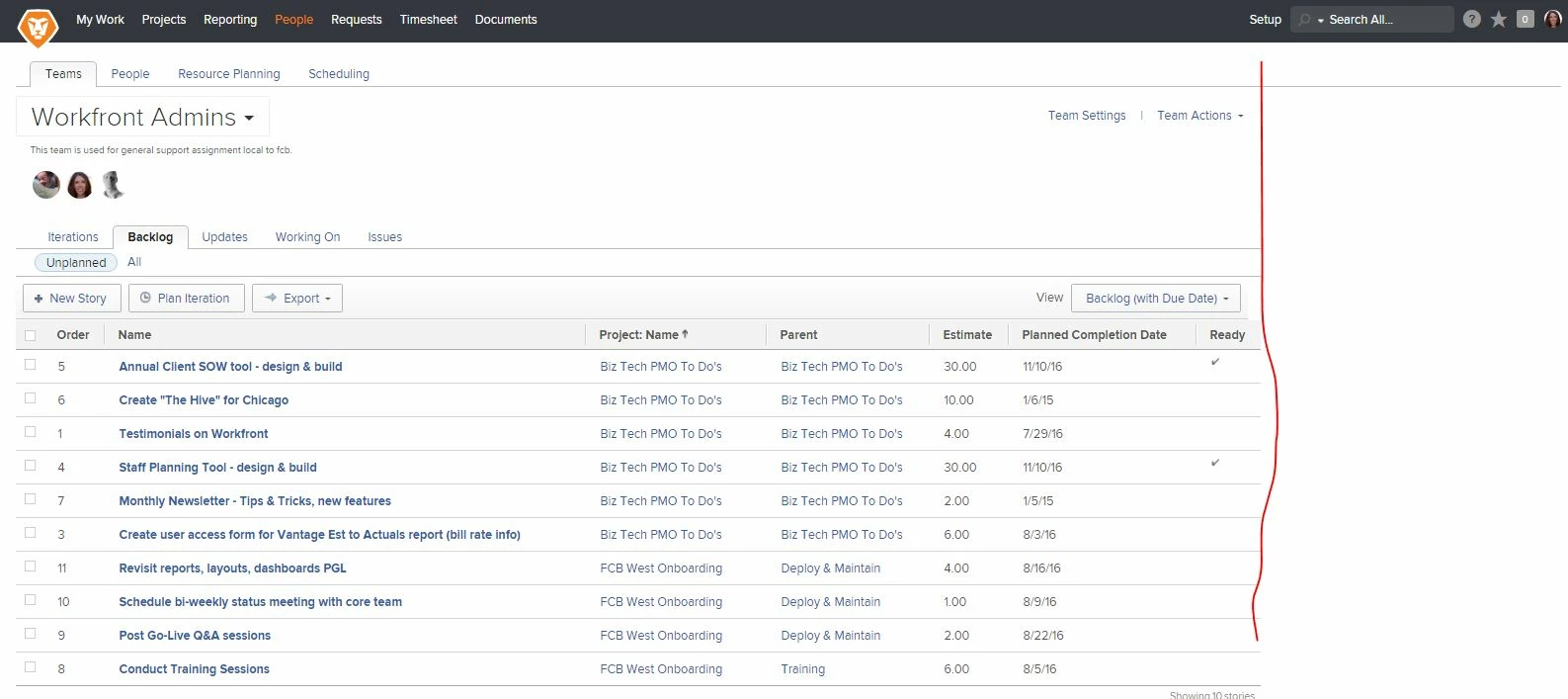The image size is (1568, 699).
Task: Open the Team Actions dropdown
Action: pos(1200,116)
